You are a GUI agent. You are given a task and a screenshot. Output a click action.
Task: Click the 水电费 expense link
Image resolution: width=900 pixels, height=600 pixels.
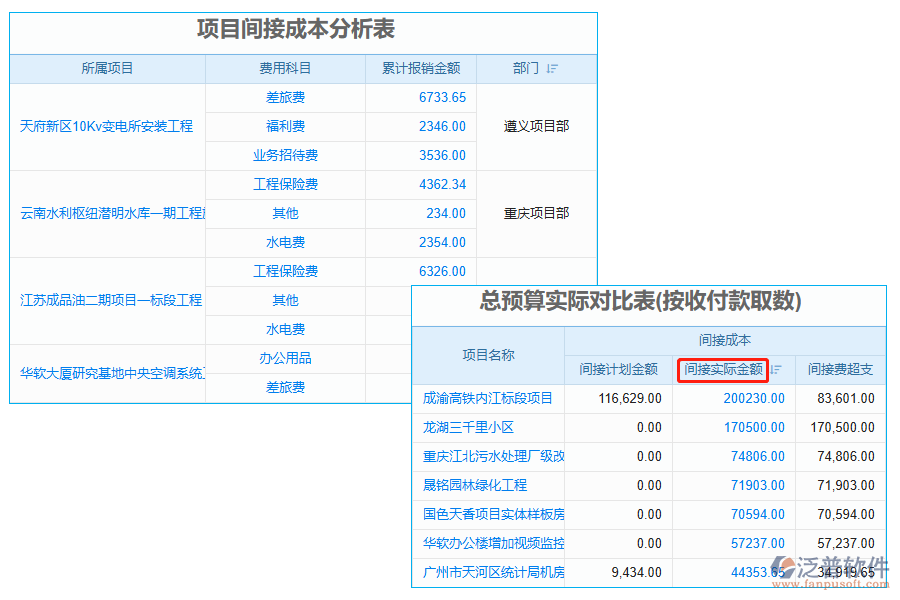(x=287, y=242)
